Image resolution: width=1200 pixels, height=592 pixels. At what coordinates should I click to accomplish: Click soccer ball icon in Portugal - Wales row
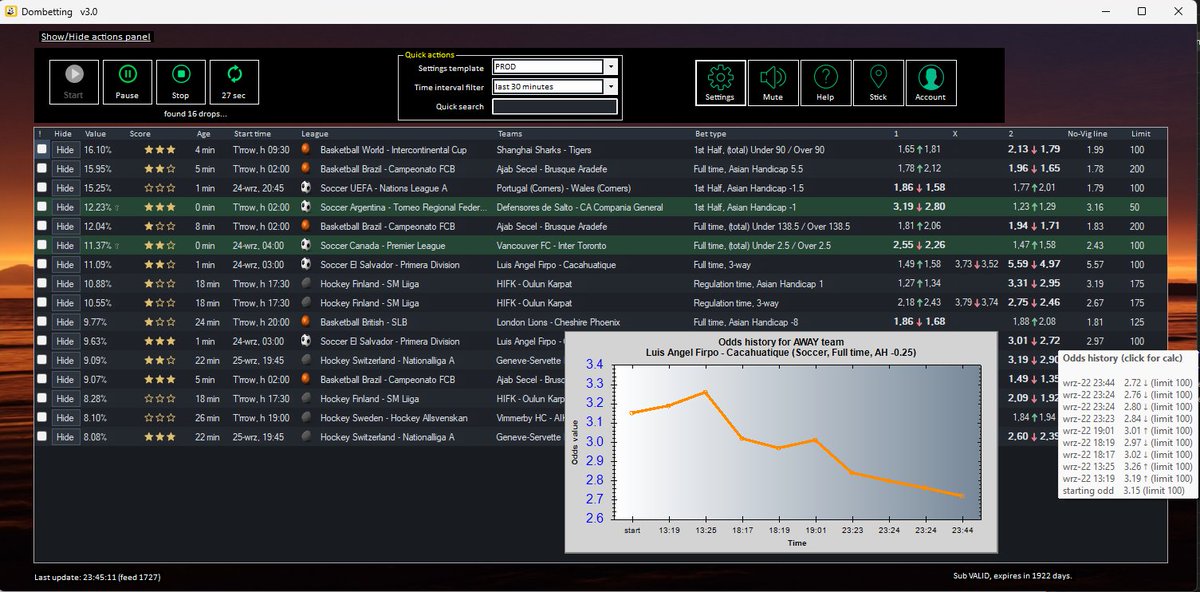(x=306, y=187)
